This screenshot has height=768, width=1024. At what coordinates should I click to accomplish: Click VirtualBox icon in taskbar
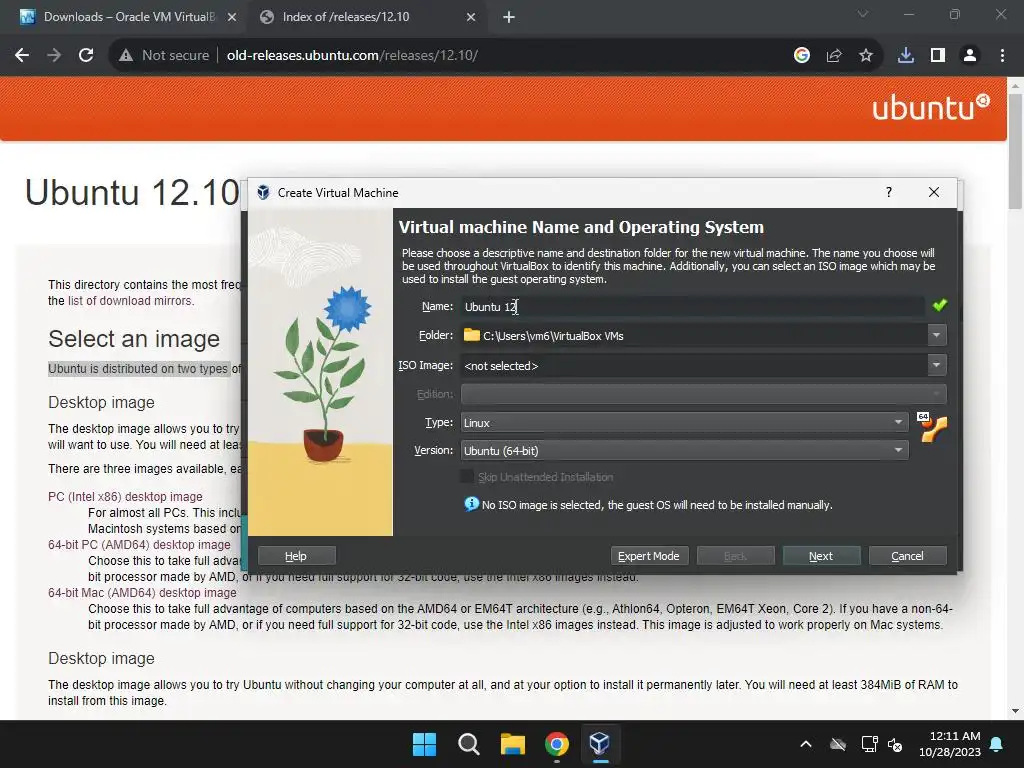pyautogui.click(x=600, y=744)
